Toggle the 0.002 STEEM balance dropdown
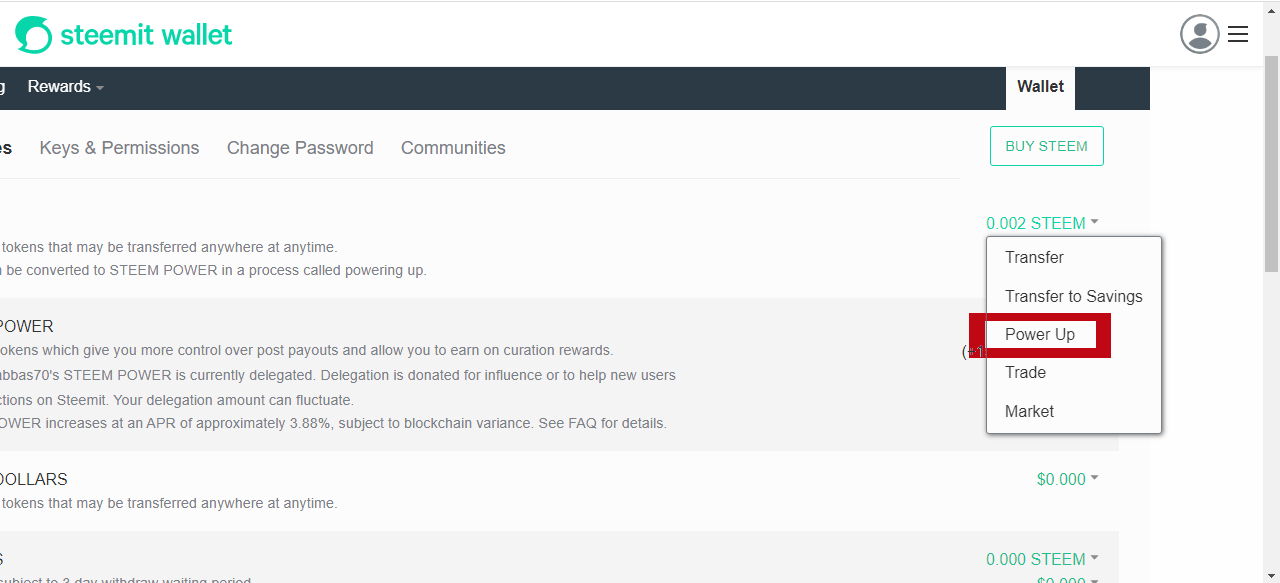Screen dimensions: 1280x583 coord(1042,223)
